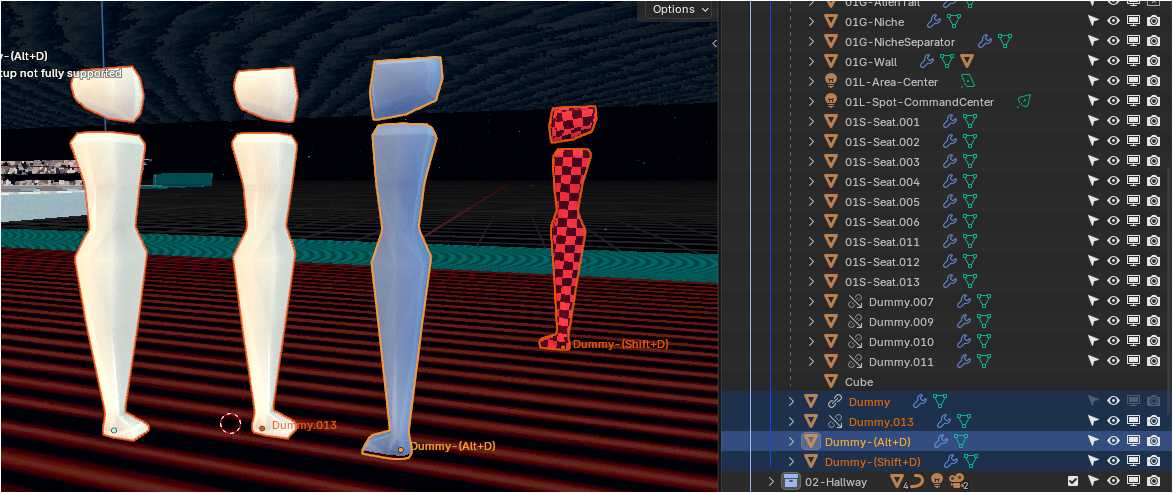The image size is (1173, 493).
Task: Click the highlighted object icon of Dummy-(Alt+D)
Action: tap(810, 441)
